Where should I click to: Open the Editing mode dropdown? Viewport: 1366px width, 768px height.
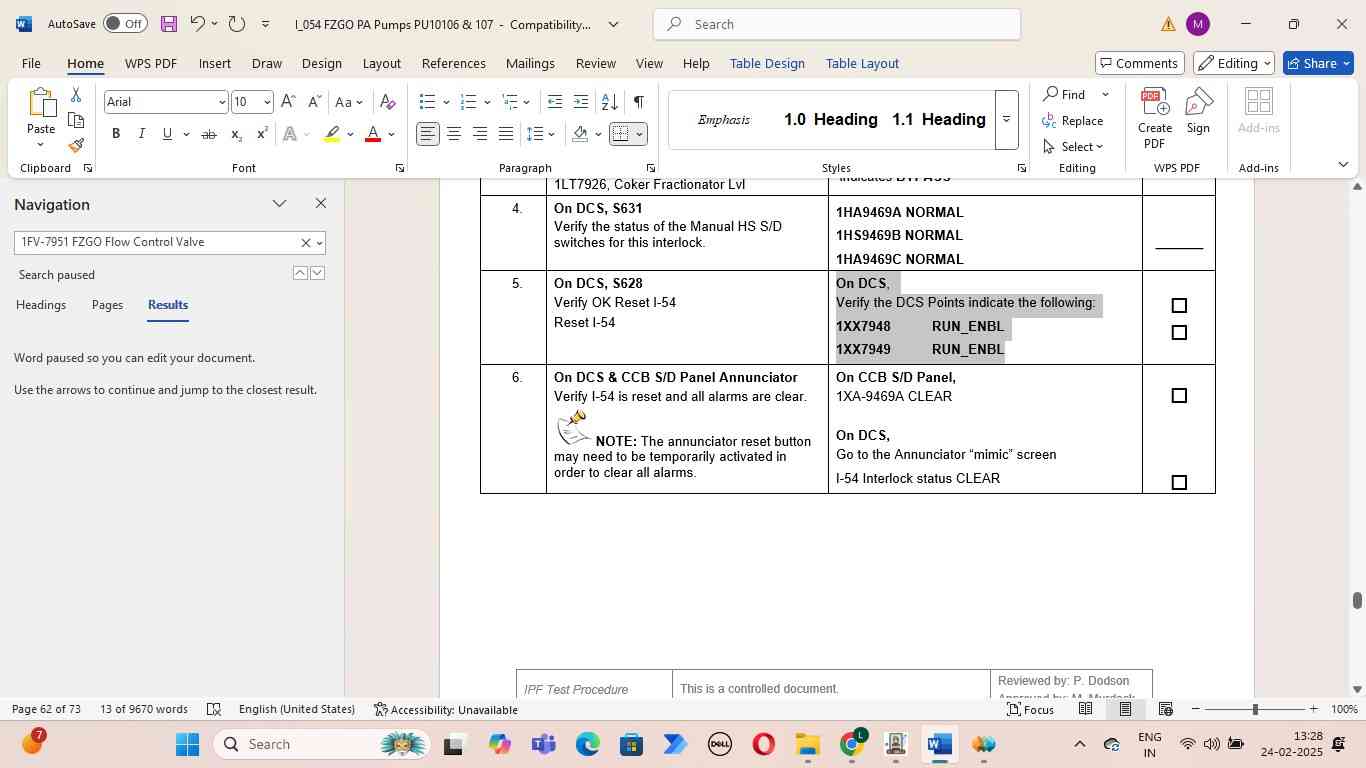tap(1235, 63)
